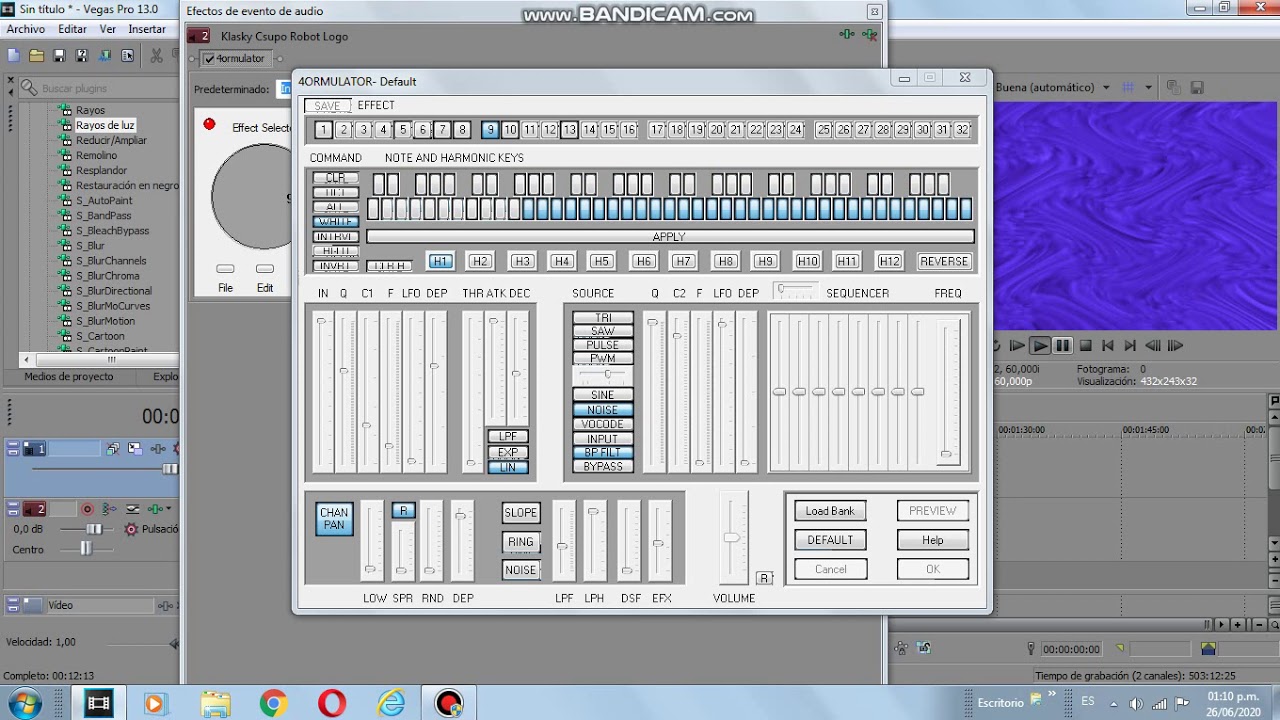The image size is (1280, 720).
Task: Open Archivo menu
Action: click(x=26, y=29)
